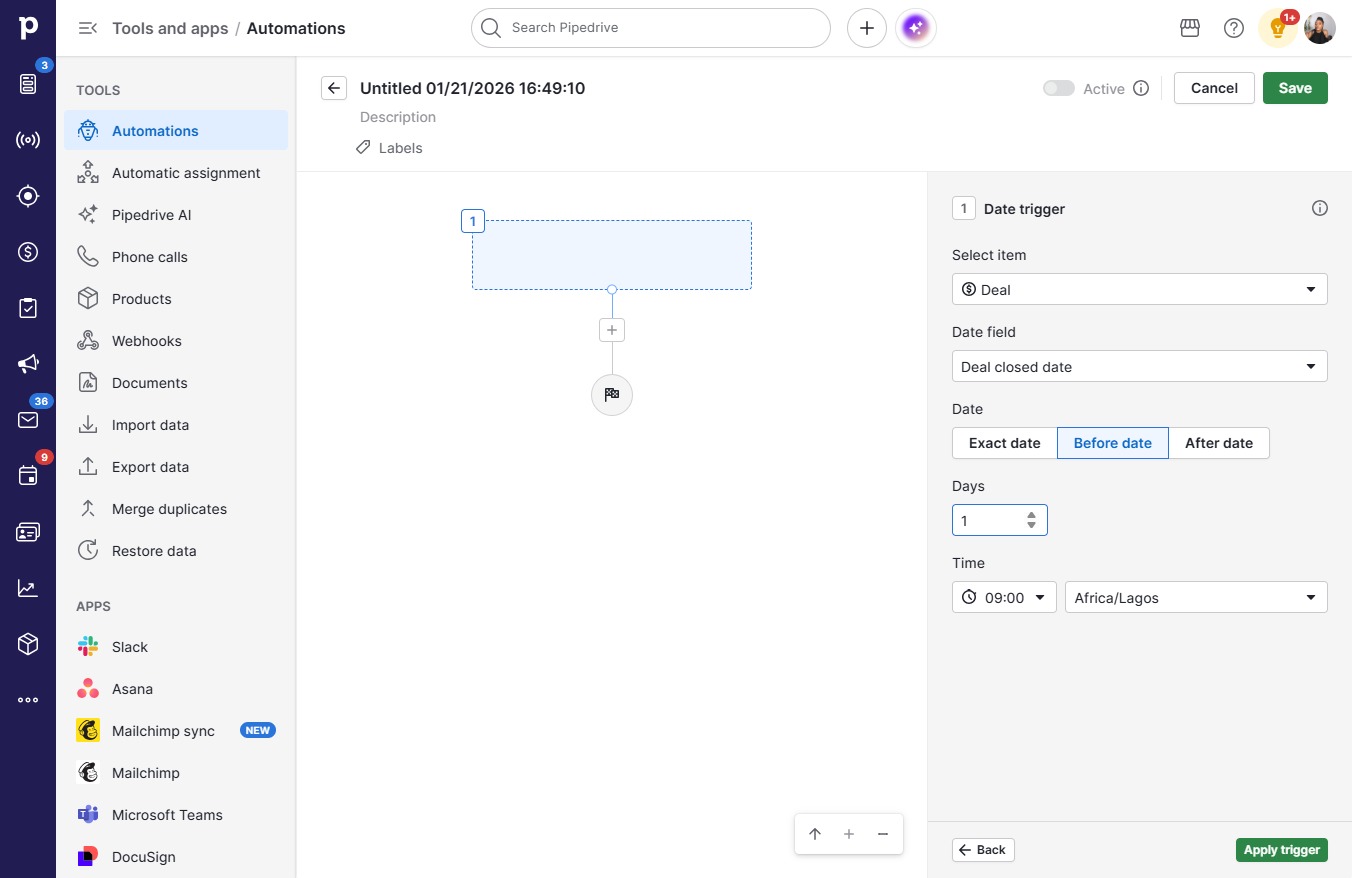Add a step with the canvas plus node
This screenshot has height=878, width=1352.
click(612, 330)
